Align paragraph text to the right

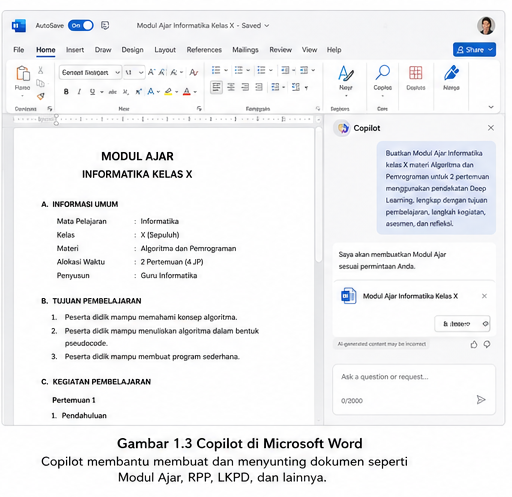tap(245, 87)
